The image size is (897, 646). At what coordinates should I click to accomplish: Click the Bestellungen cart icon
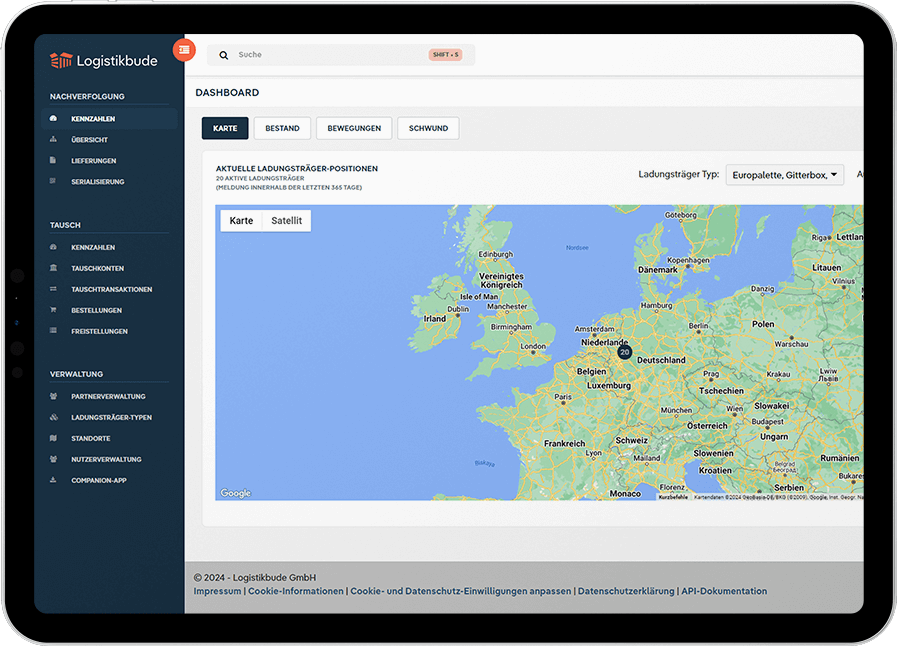click(53, 310)
